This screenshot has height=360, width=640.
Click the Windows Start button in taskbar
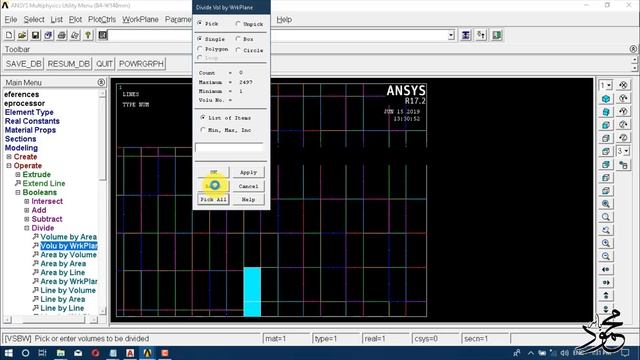(x=8, y=353)
